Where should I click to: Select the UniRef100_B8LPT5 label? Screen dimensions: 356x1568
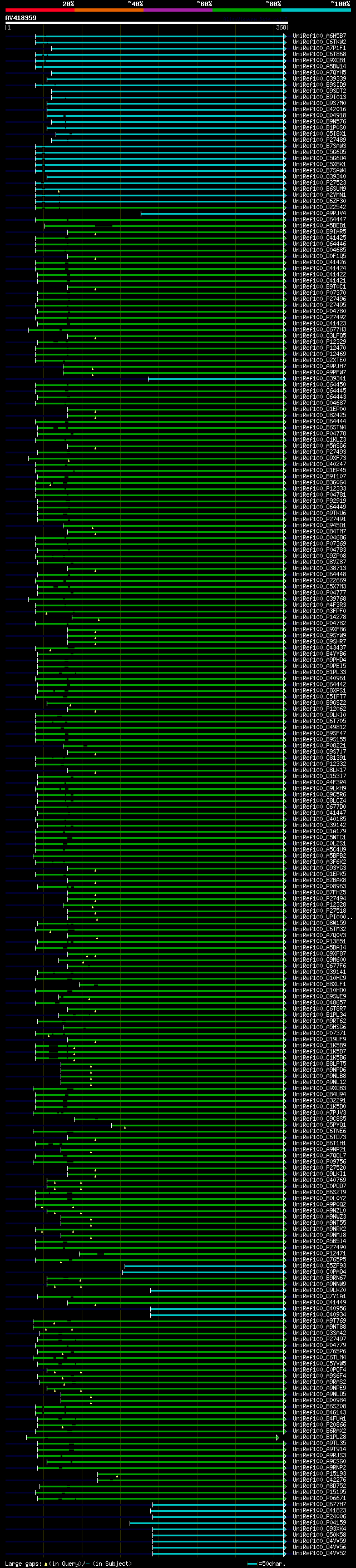(319, 1064)
